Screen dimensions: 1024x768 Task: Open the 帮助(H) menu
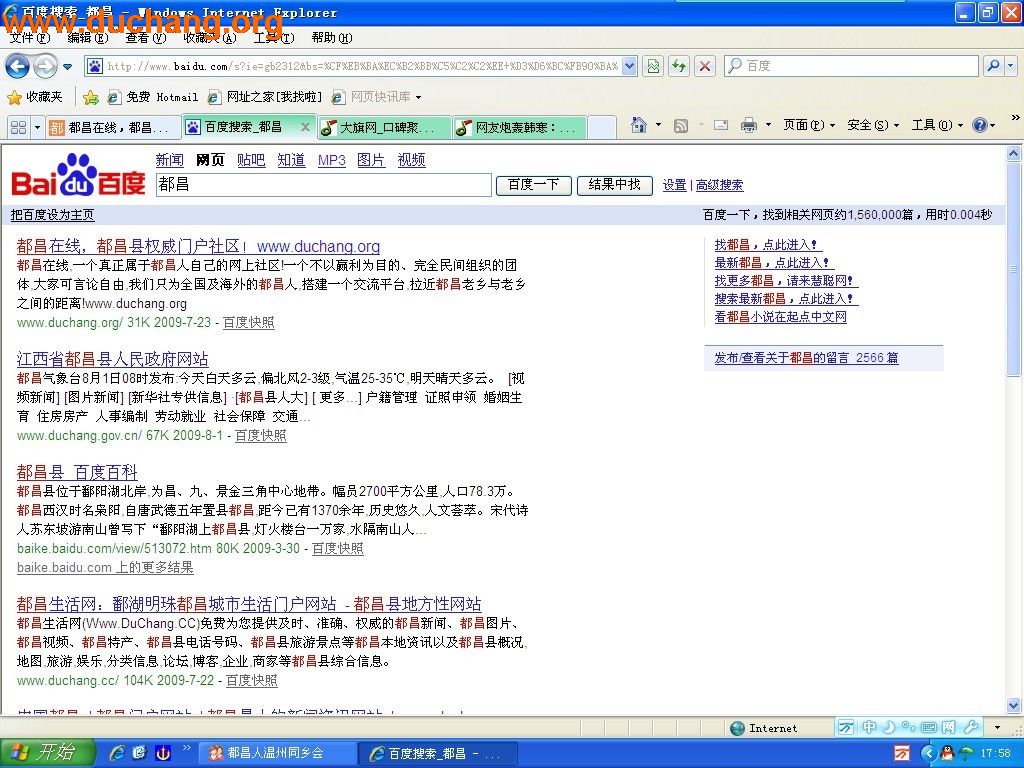(x=332, y=38)
